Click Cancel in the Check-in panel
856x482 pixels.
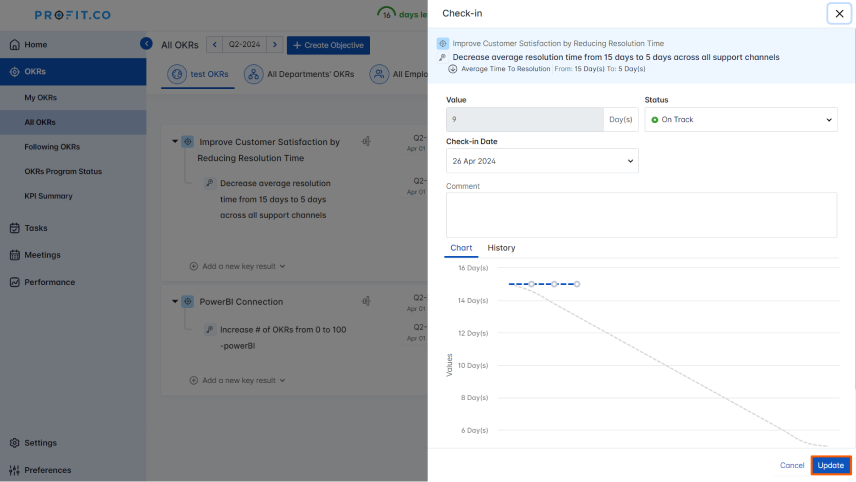point(792,465)
